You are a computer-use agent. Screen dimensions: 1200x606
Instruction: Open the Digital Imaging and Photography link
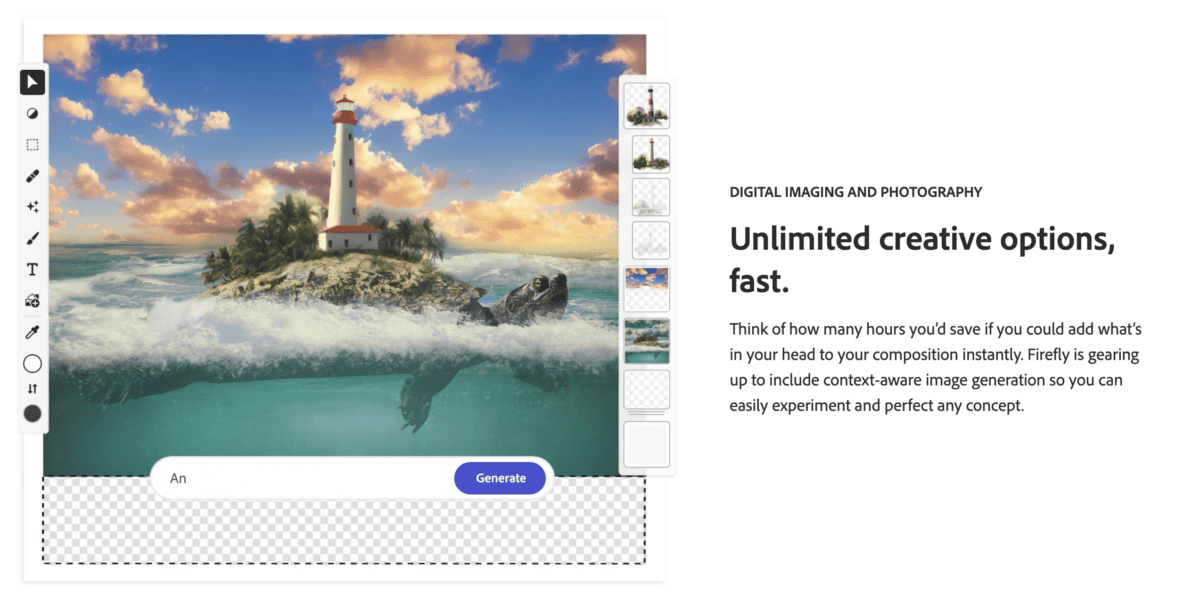(855, 191)
